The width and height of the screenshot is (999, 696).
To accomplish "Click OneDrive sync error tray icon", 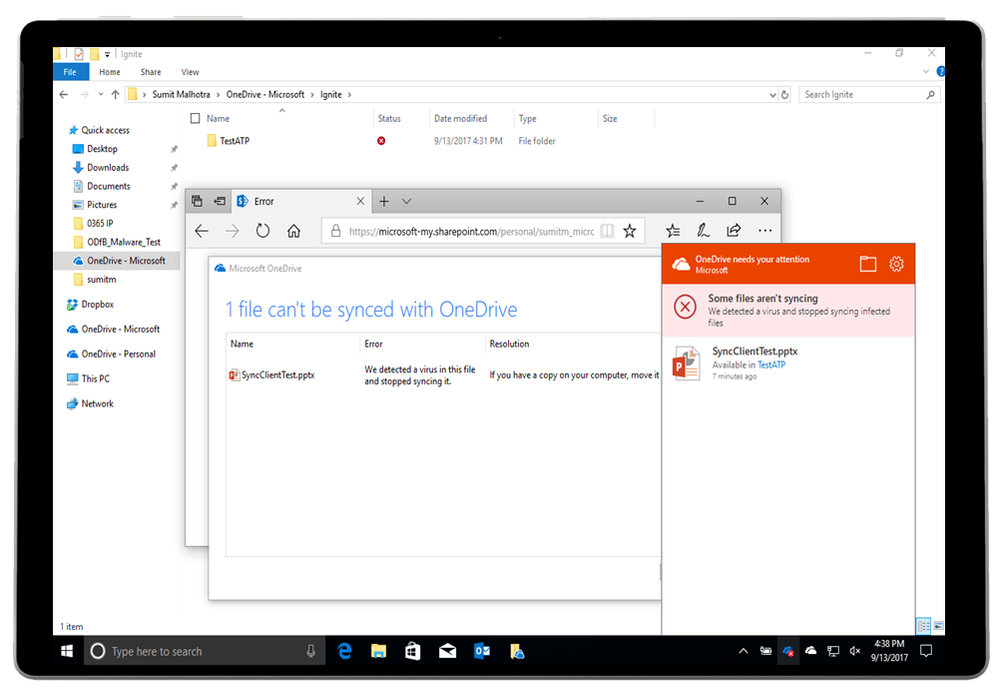I will 788,651.
